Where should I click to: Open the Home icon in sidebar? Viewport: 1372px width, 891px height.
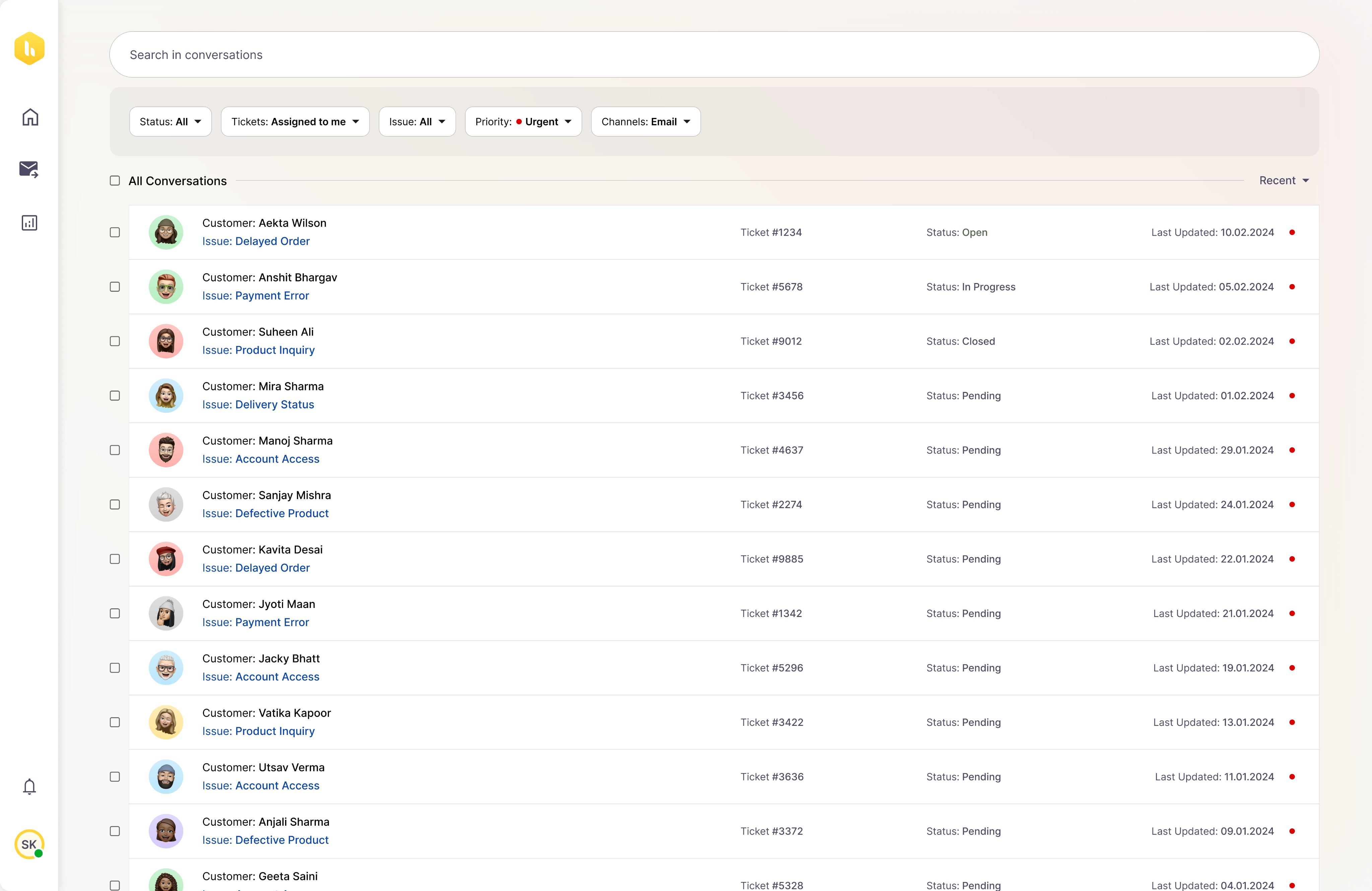tap(30, 118)
